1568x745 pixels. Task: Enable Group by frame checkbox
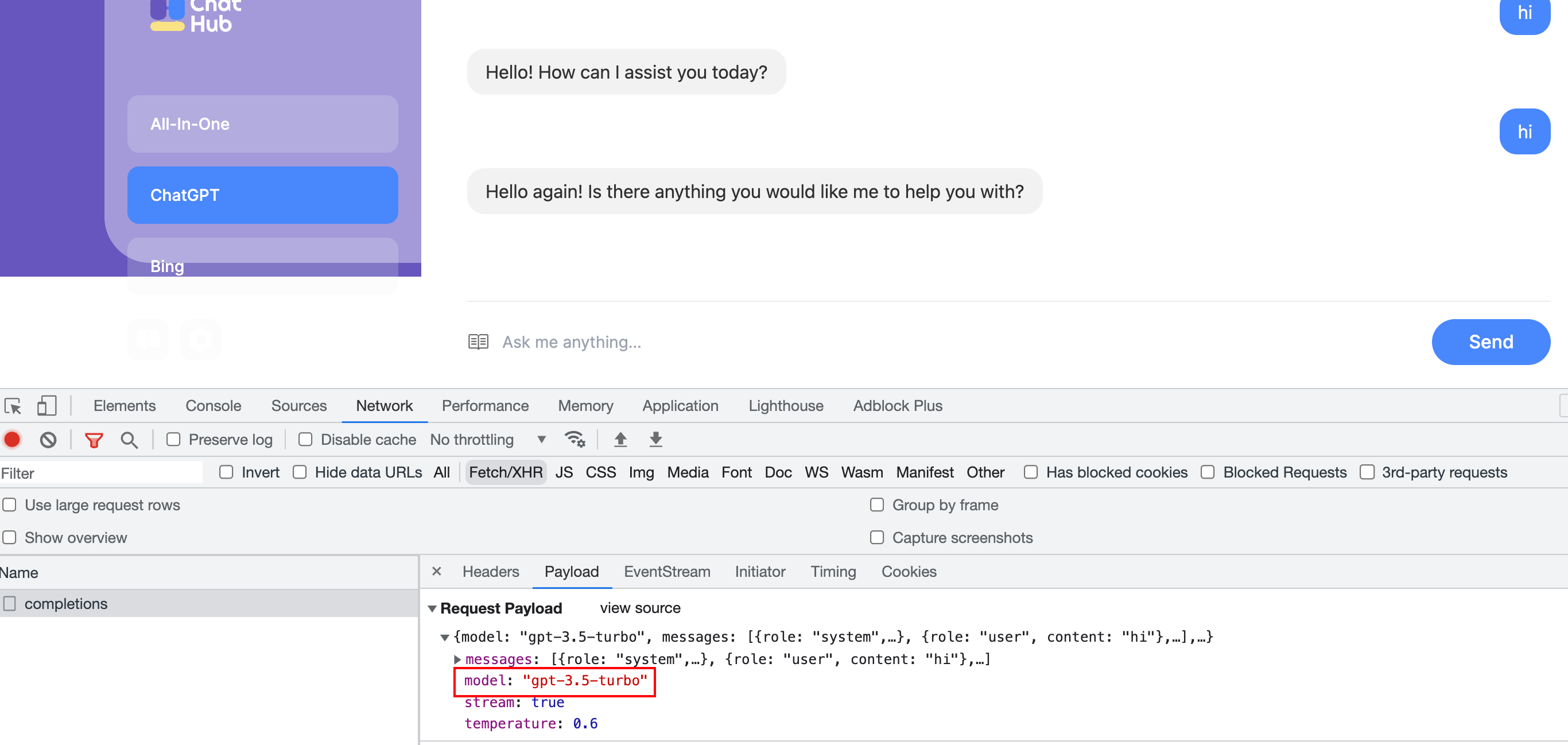coord(877,505)
